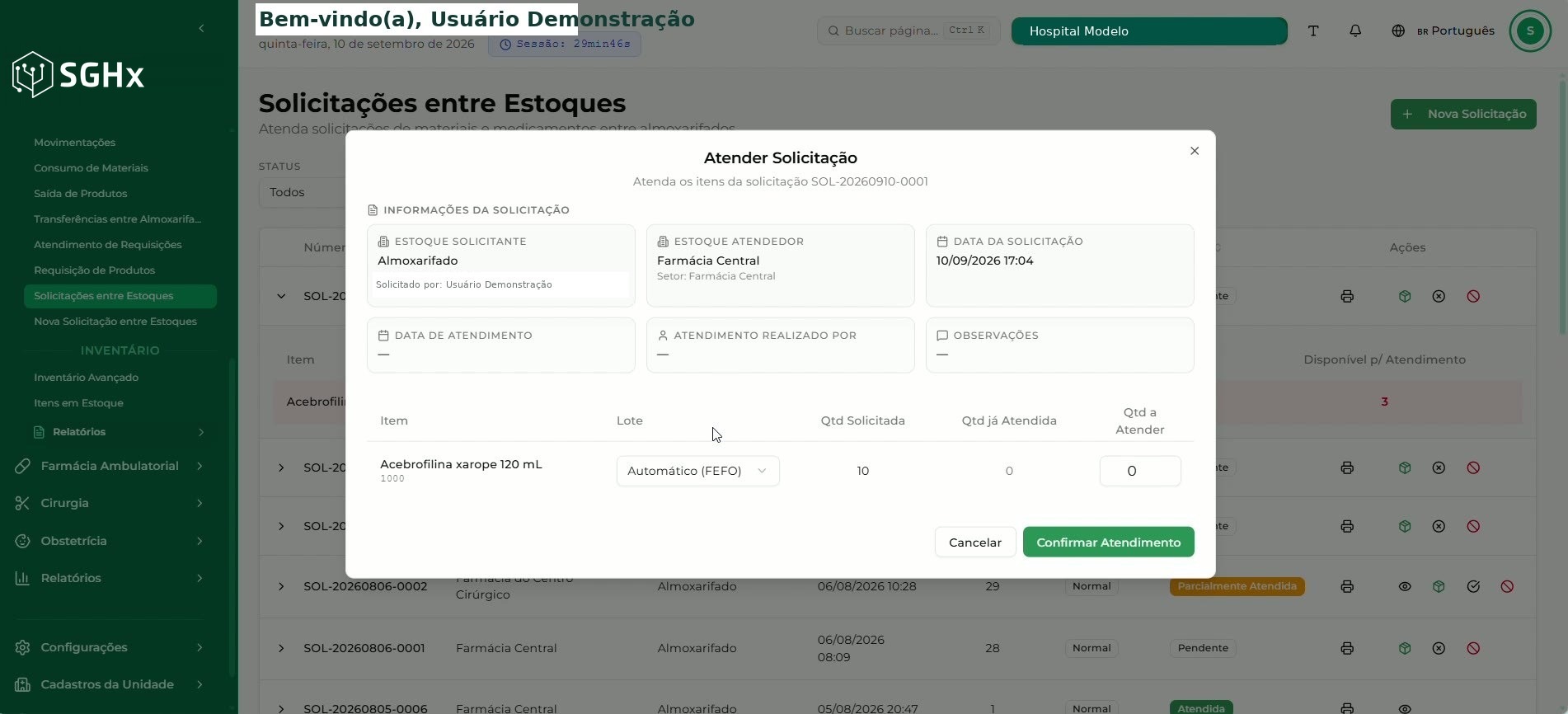
Task: Open the Status filter showing Todos
Action: [x=303, y=192]
